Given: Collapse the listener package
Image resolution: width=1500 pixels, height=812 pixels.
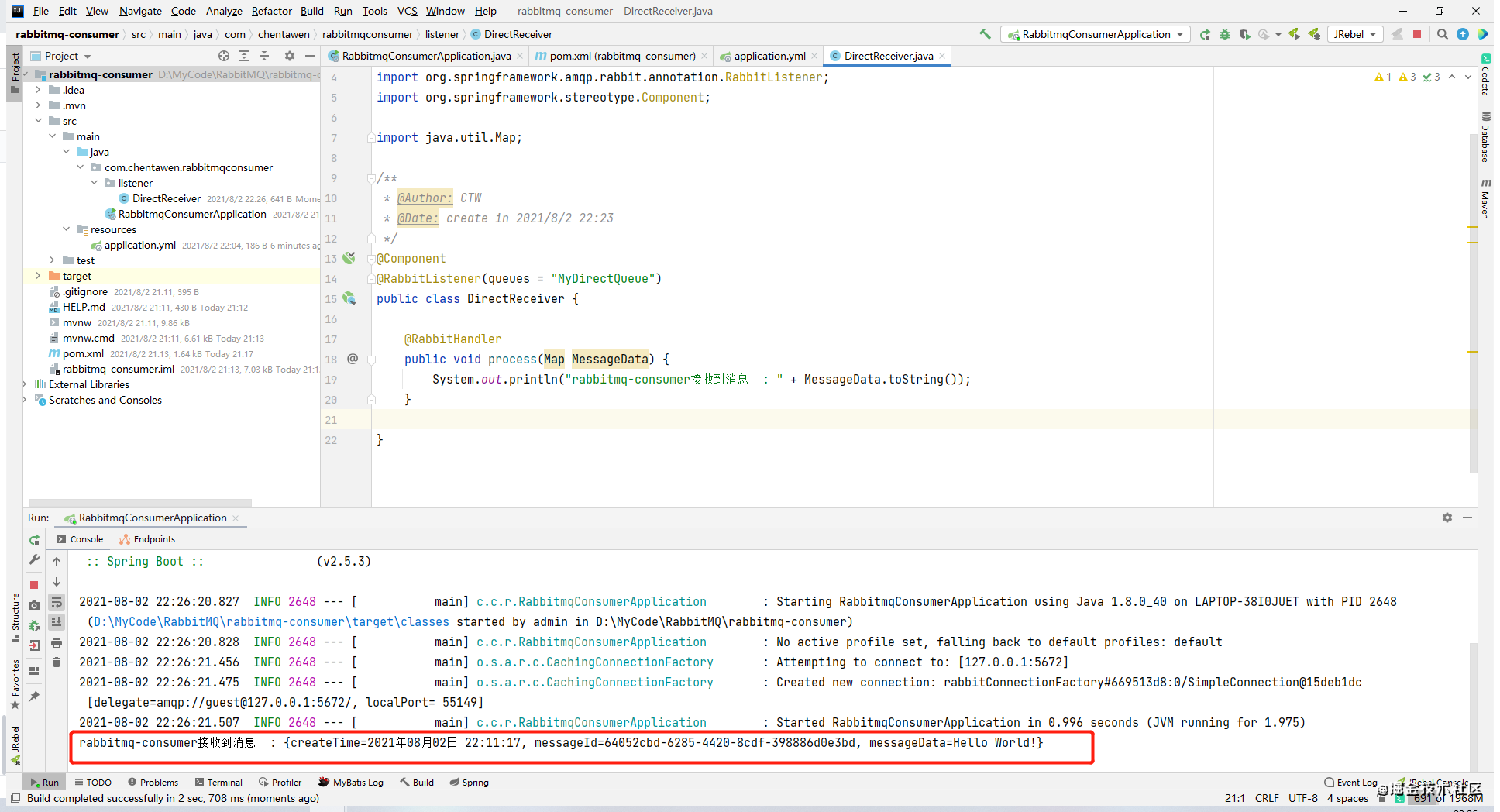Looking at the screenshot, I should click(x=94, y=183).
